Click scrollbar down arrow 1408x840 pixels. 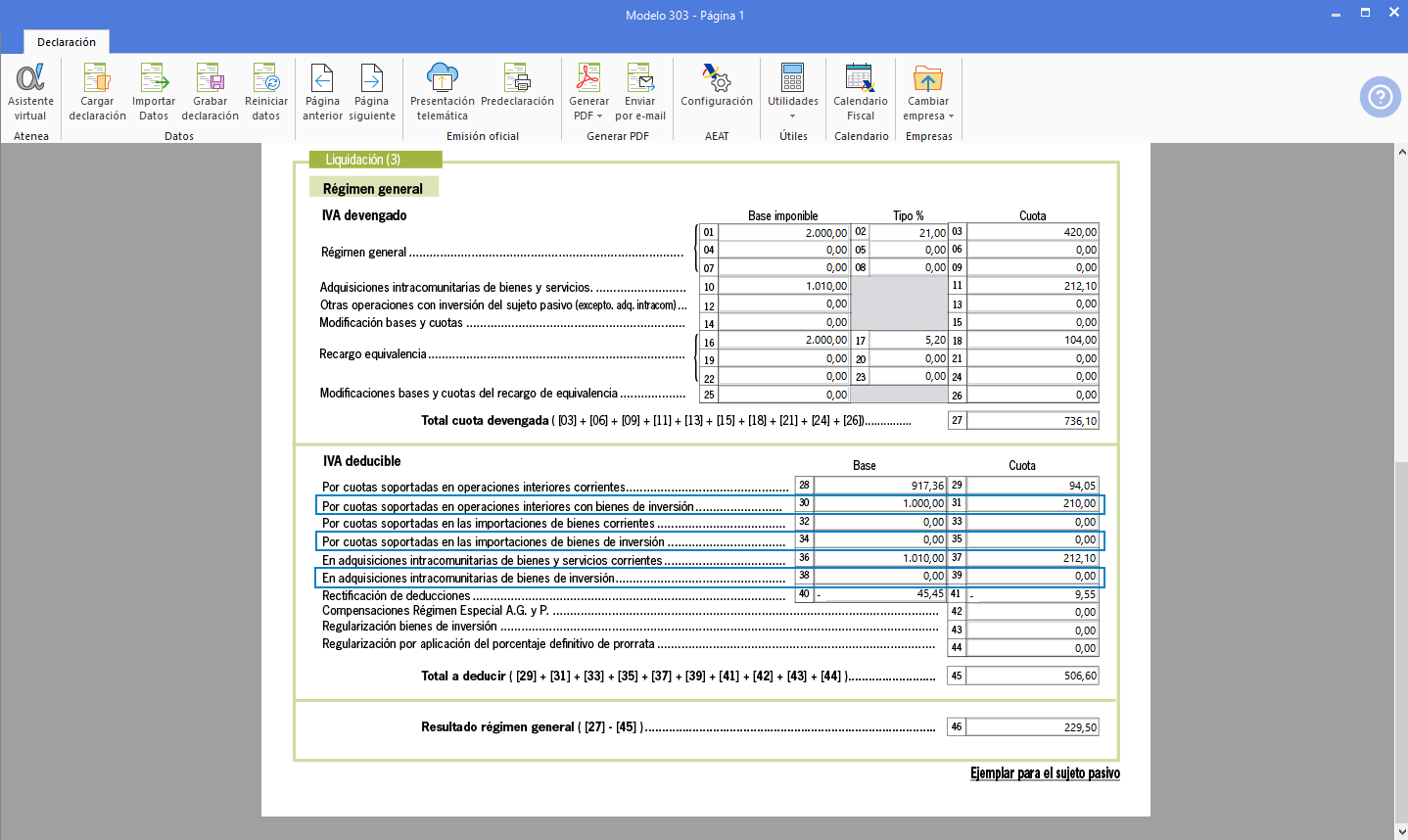(1401, 831)
